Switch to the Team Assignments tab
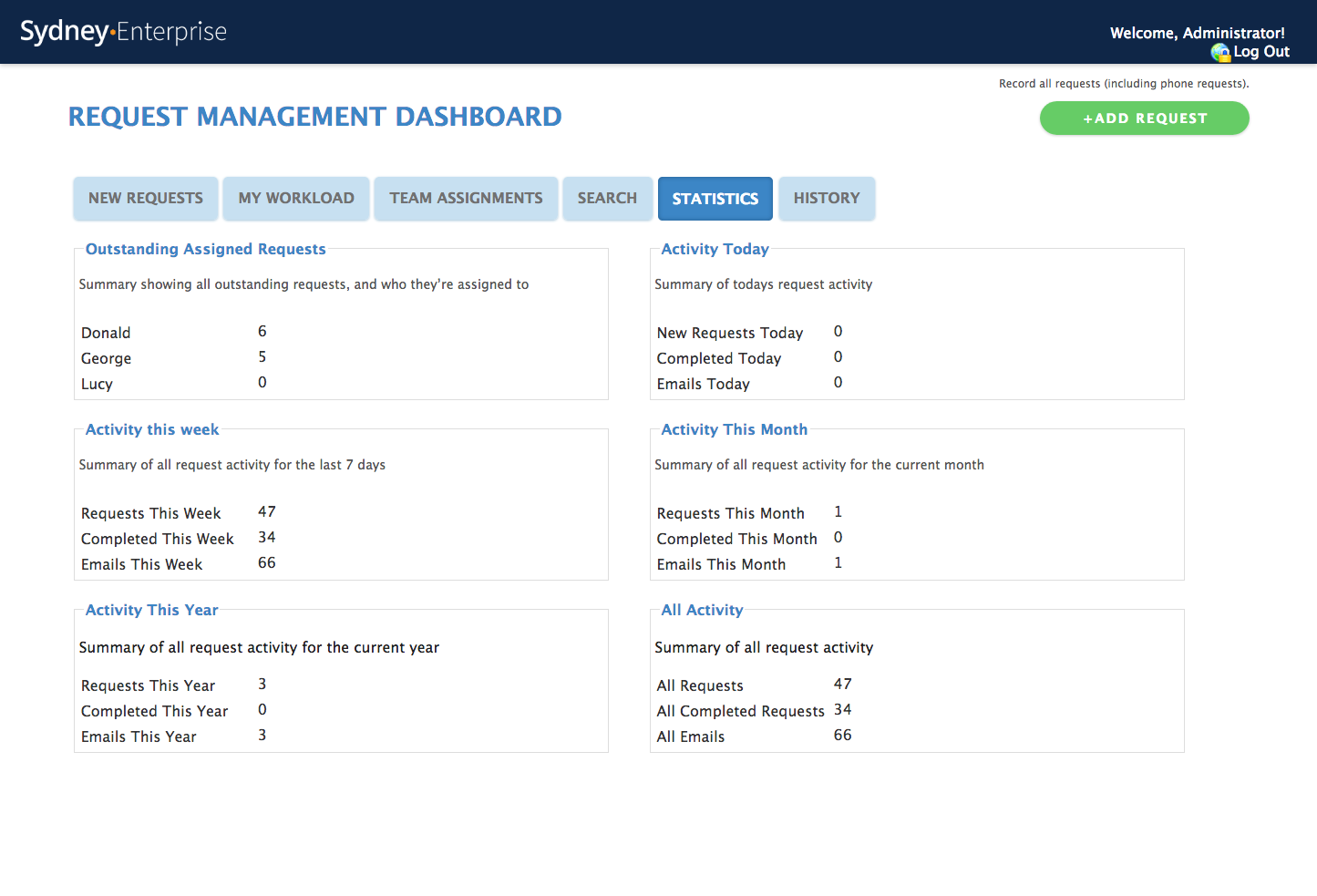Image resolution: width=1317 pixels, height=896 pixels. point(465,198)
